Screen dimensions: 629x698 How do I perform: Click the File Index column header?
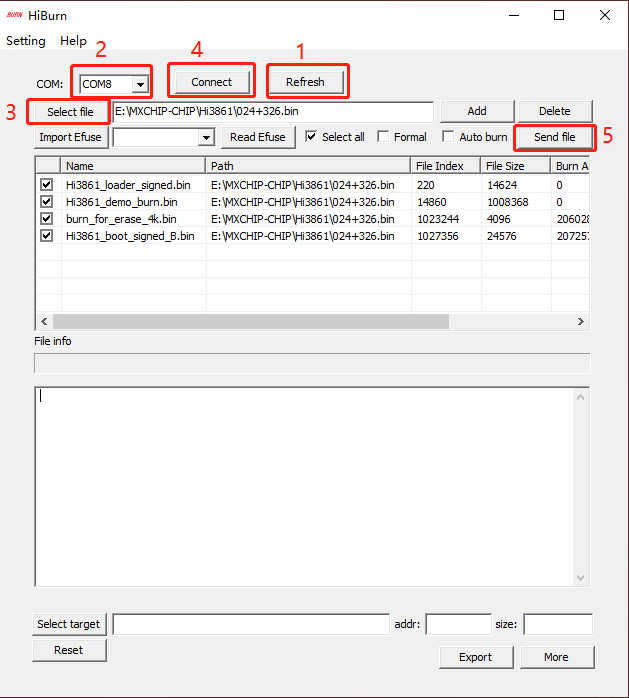tap(445, 166)
